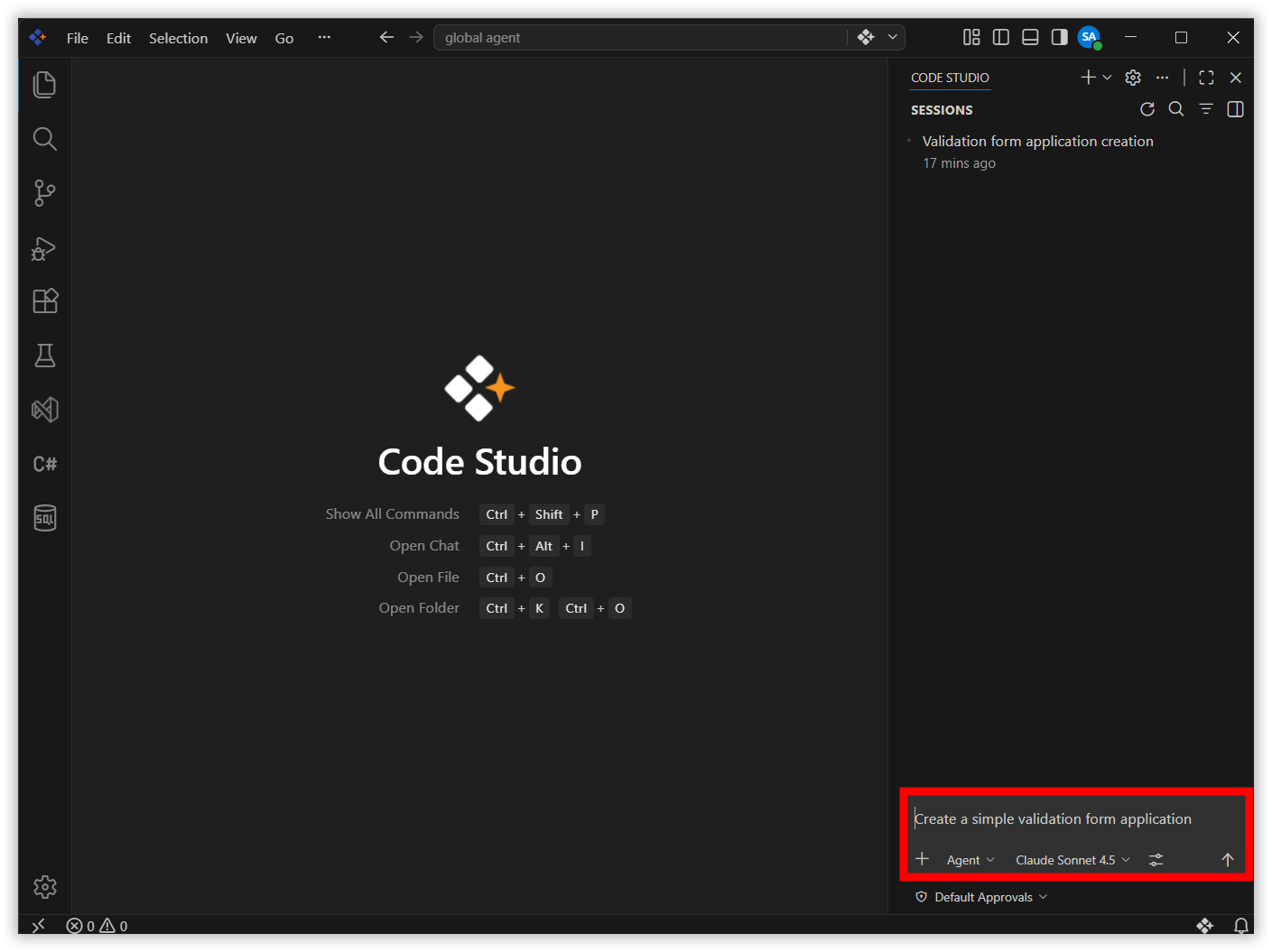The height and width of the screenshot is (952, 1272).
Task: Click the Code Studio logo in the title bar
Action: [x=38, y=37]
